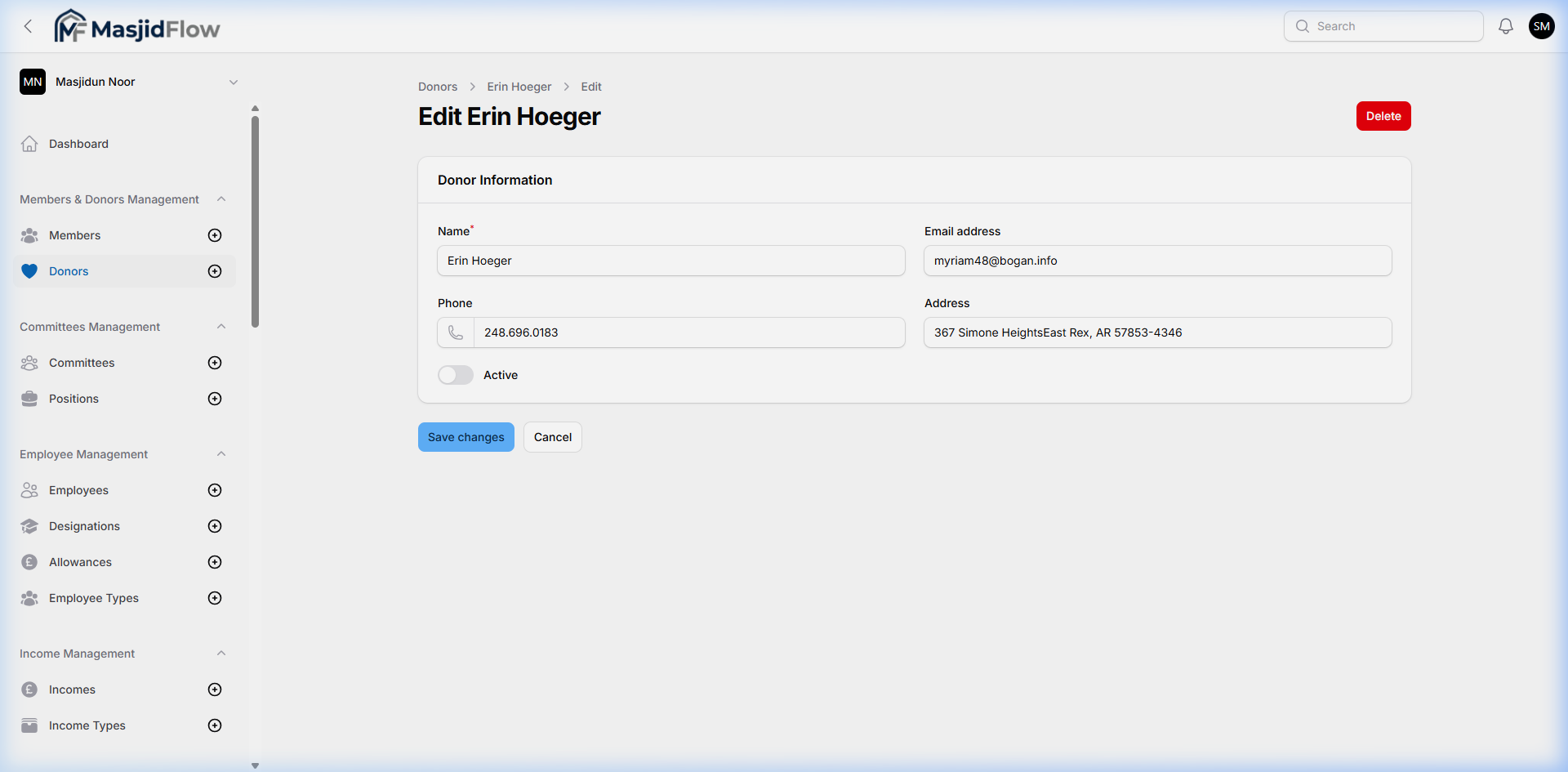Open the Masjidun Noor organization dropdown

[234, 81]
